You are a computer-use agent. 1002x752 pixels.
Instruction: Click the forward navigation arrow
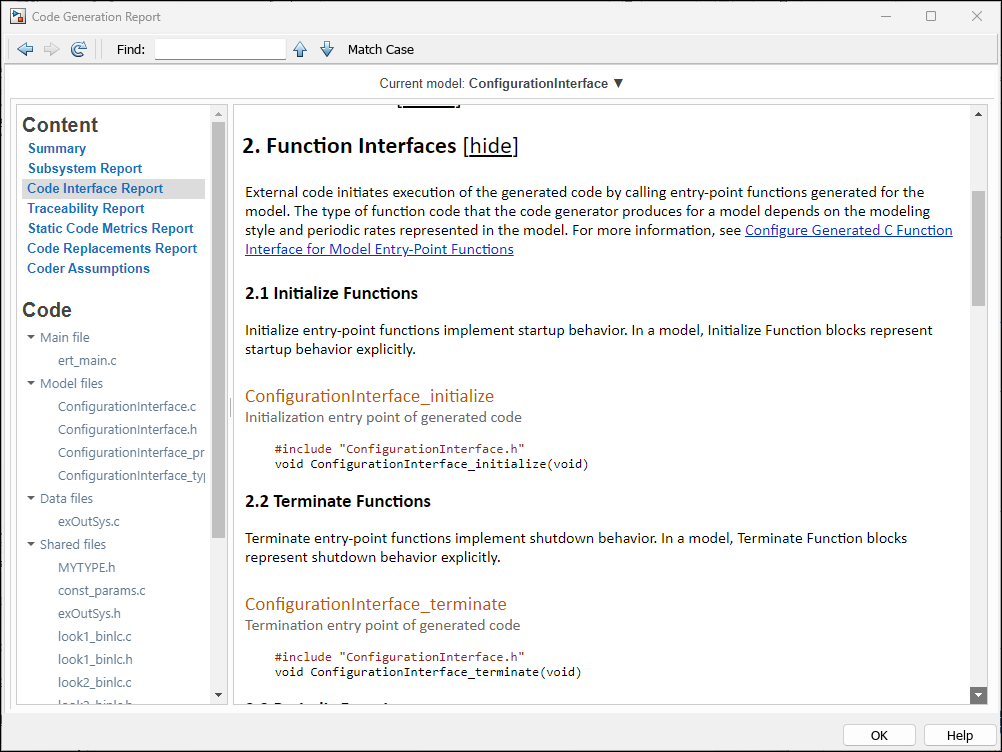(51, 48)
